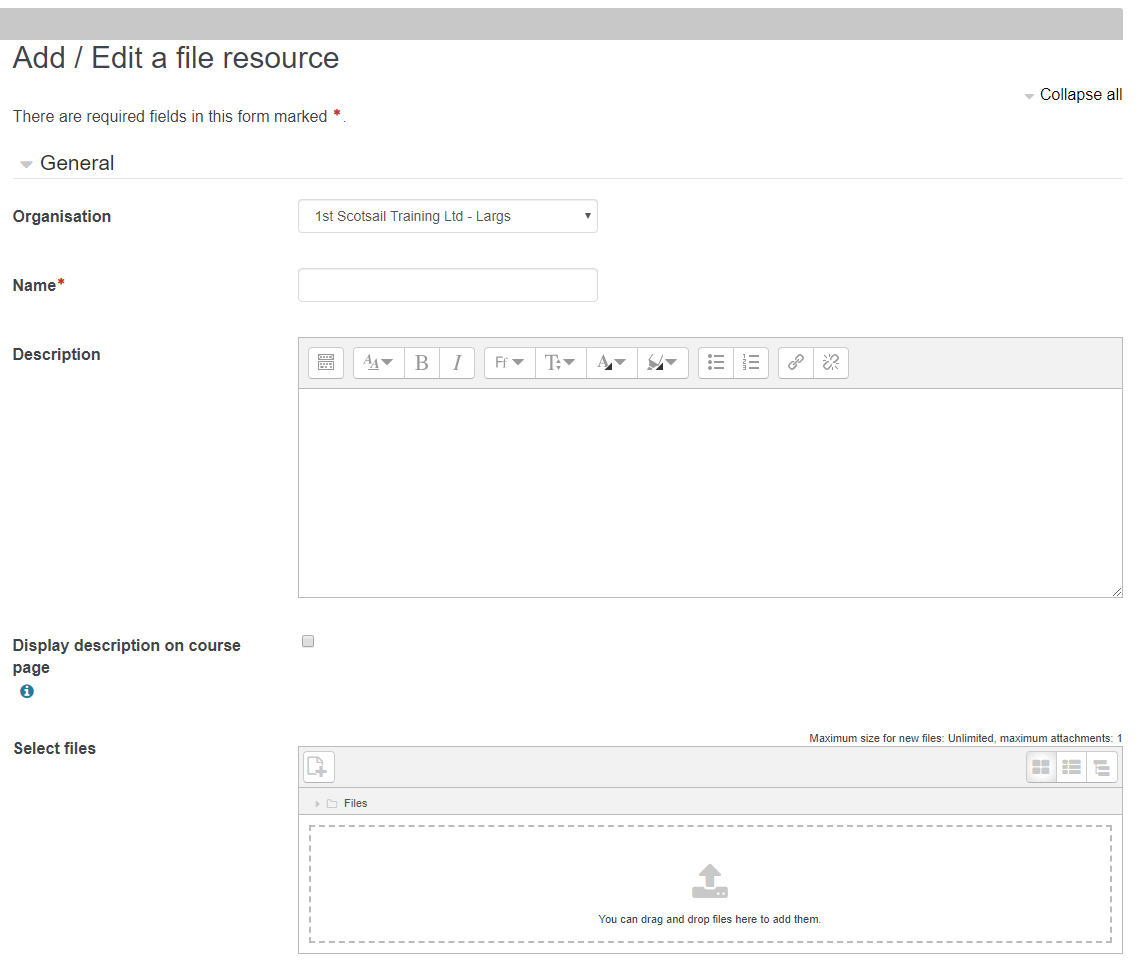Open help for display description option
Image resolution: width=1137 pixels, height=968 pixels.
[27, 691]
